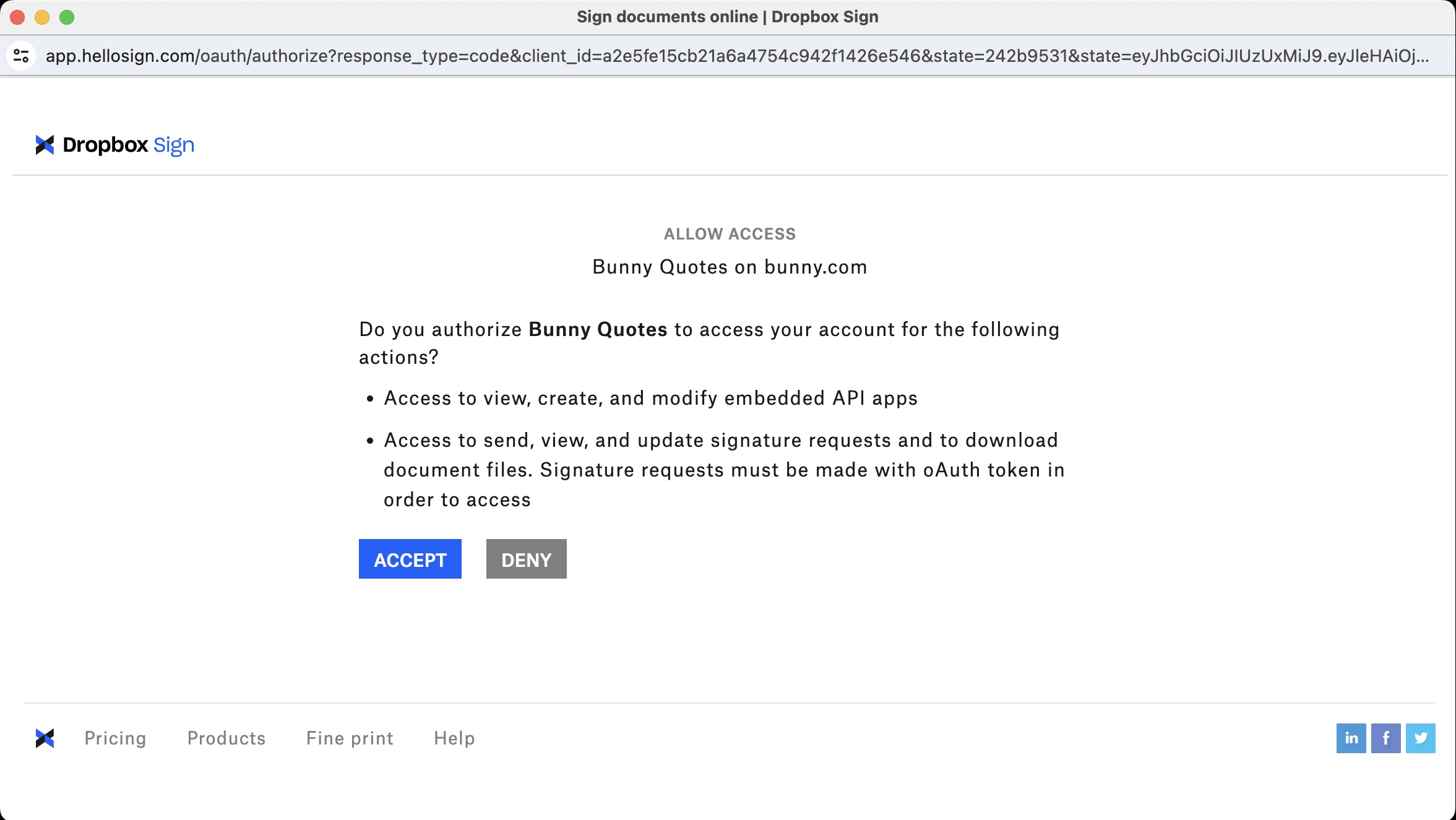The width and height of the screenshot is (1456, 820).
Task: Accept the Bunny Quotes access request
Action: click(410, 559)
